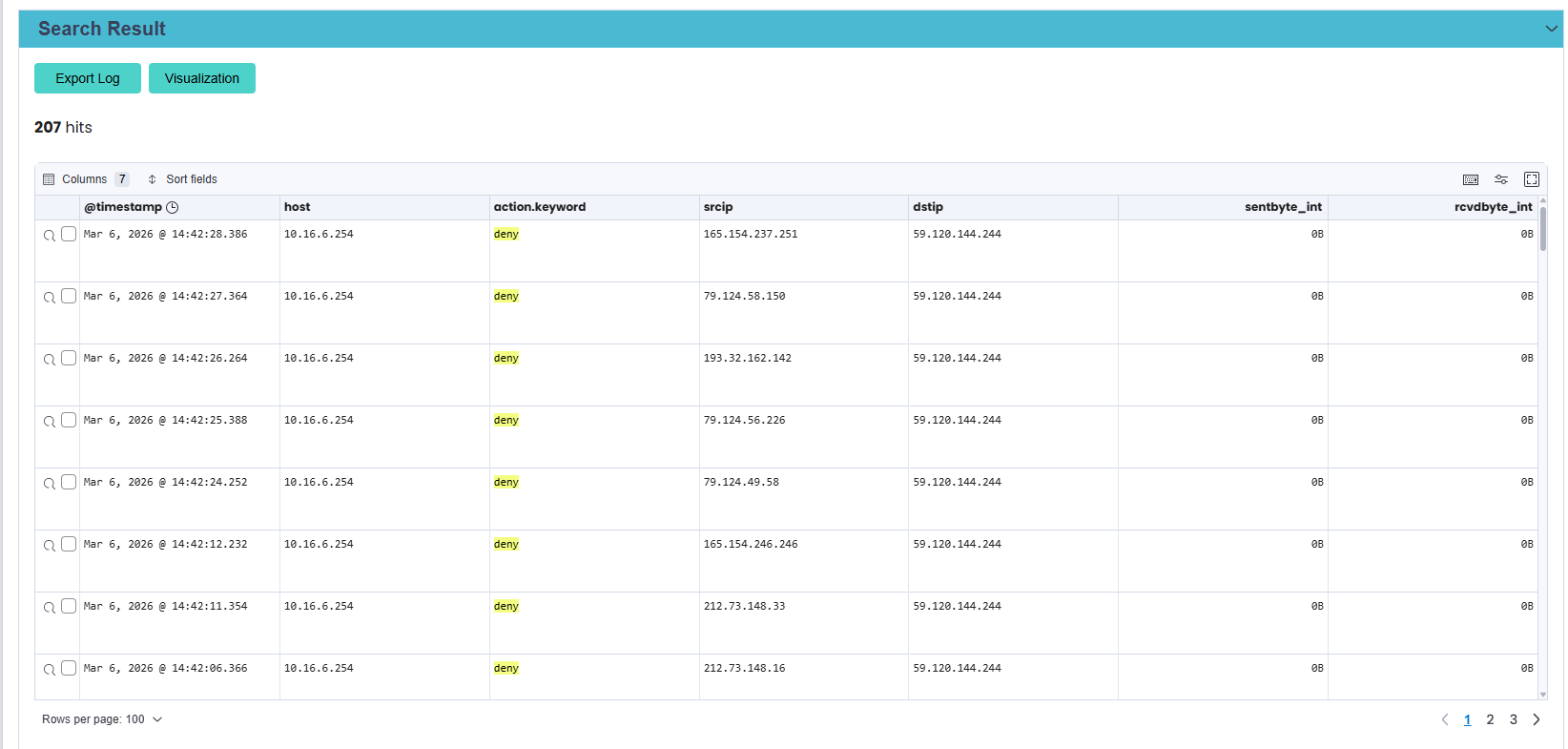Image resolution: width=1568 pixels, height=749 pixels.
Task: Inspect row with timestamp 14:42:25.388
Action: [50, 421]
